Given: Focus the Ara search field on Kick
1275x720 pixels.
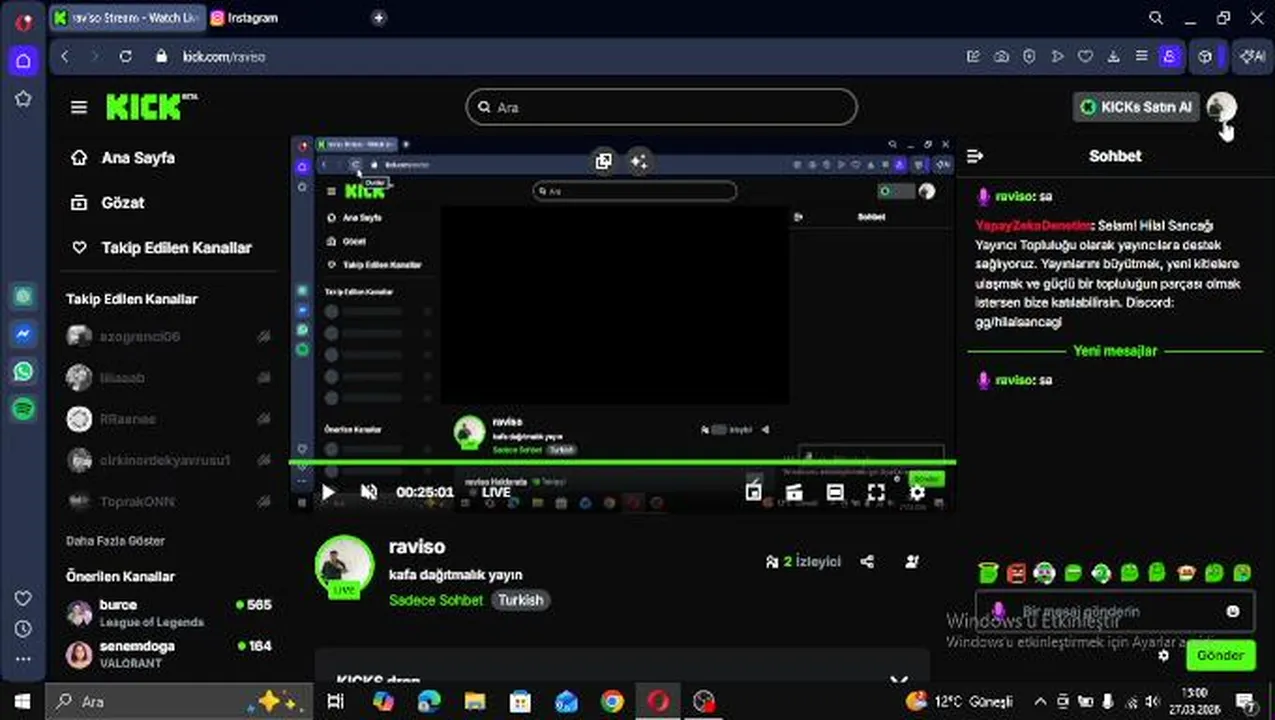Looking at the screenshot, I should [661, 107].
